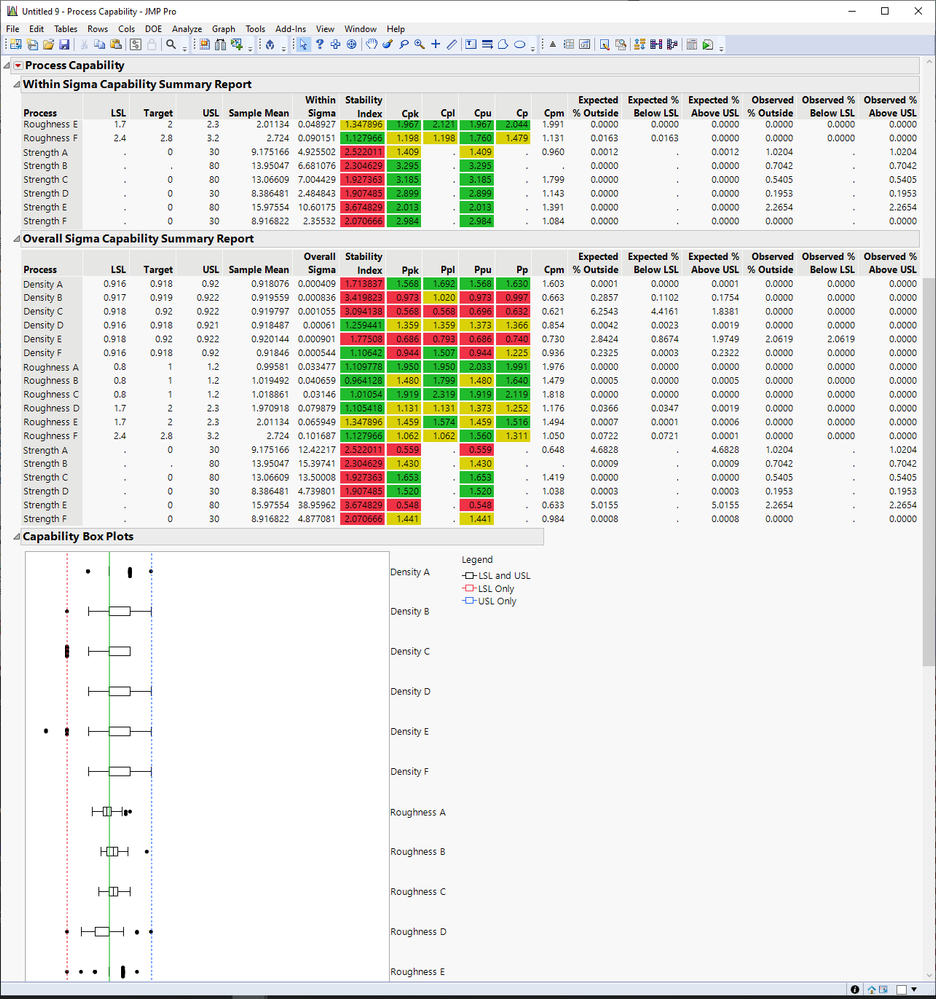The image size is (936, 999).
Task: Create a new data table via toolbar icon
Action: (x=16, y=45)
